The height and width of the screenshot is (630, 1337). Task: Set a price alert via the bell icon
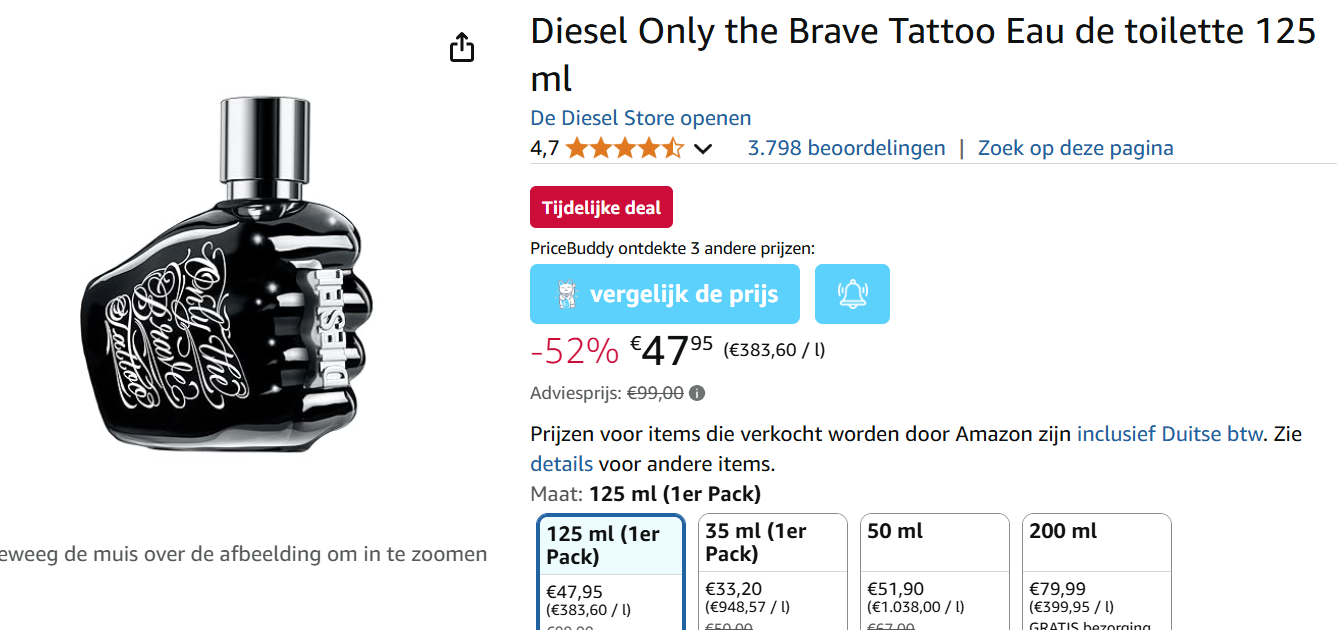pyautogui.click(x=852, y=293)
